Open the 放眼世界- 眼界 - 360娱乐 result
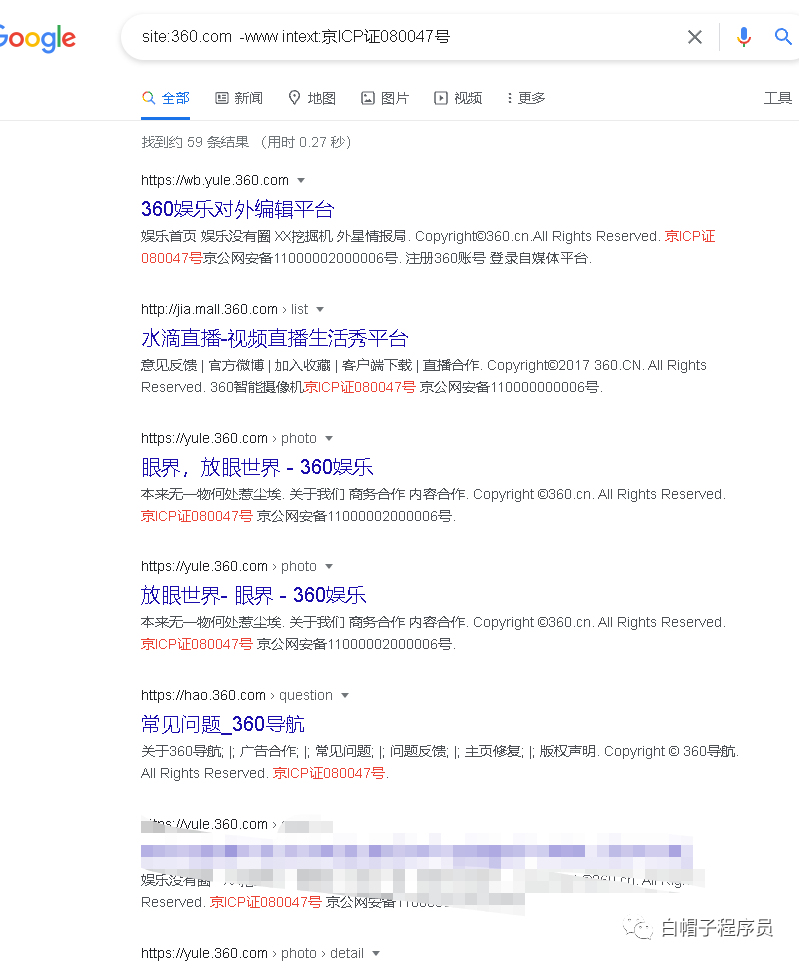 point(253,595)
